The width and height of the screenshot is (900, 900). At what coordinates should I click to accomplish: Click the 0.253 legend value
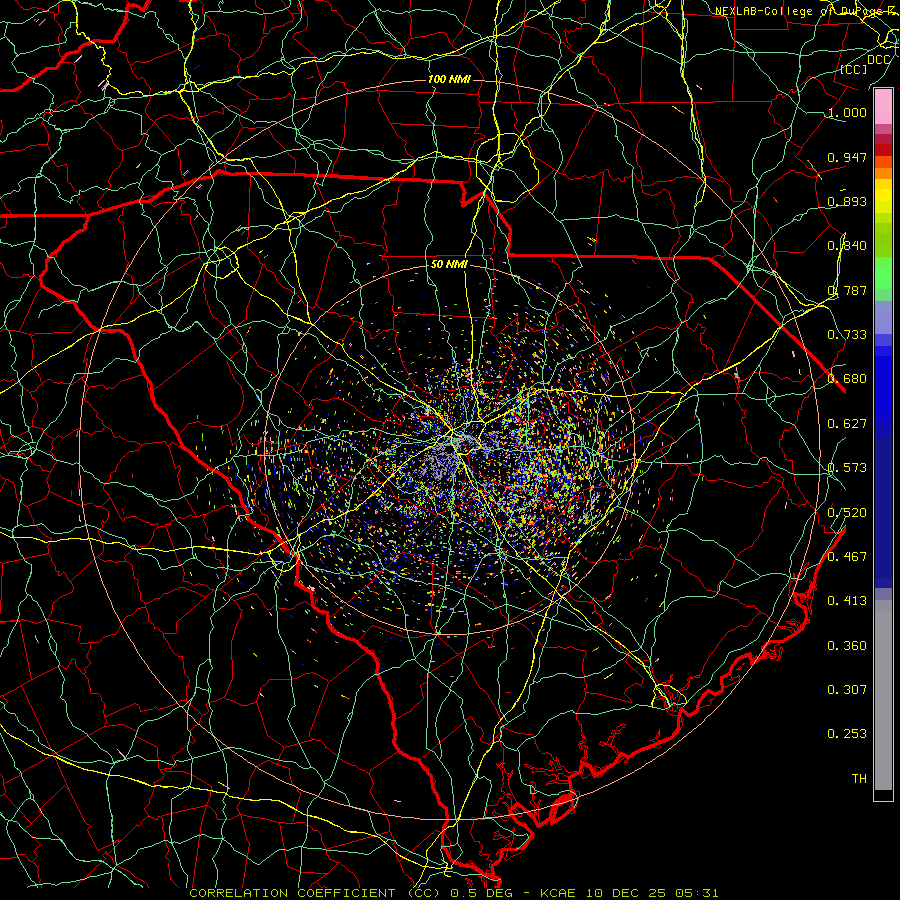[847, 734]
